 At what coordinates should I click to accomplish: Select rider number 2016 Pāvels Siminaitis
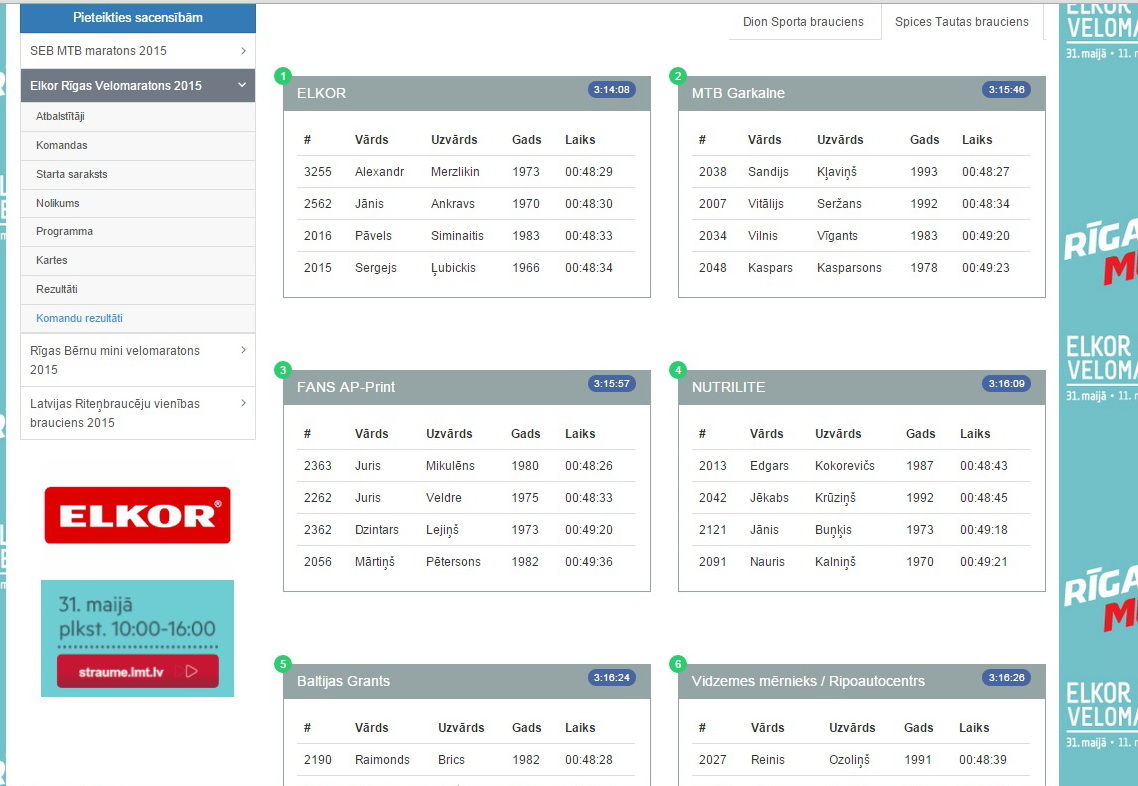(466, 236)
